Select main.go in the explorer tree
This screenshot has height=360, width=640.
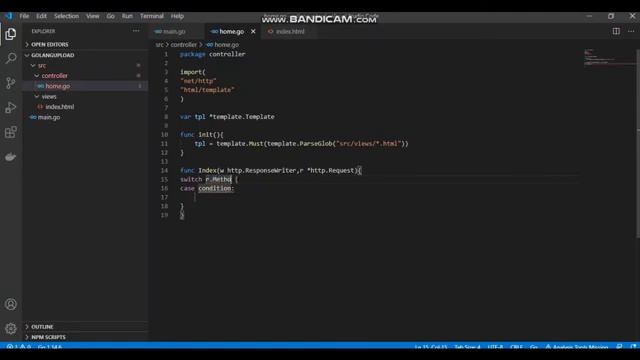pos(49,117)
